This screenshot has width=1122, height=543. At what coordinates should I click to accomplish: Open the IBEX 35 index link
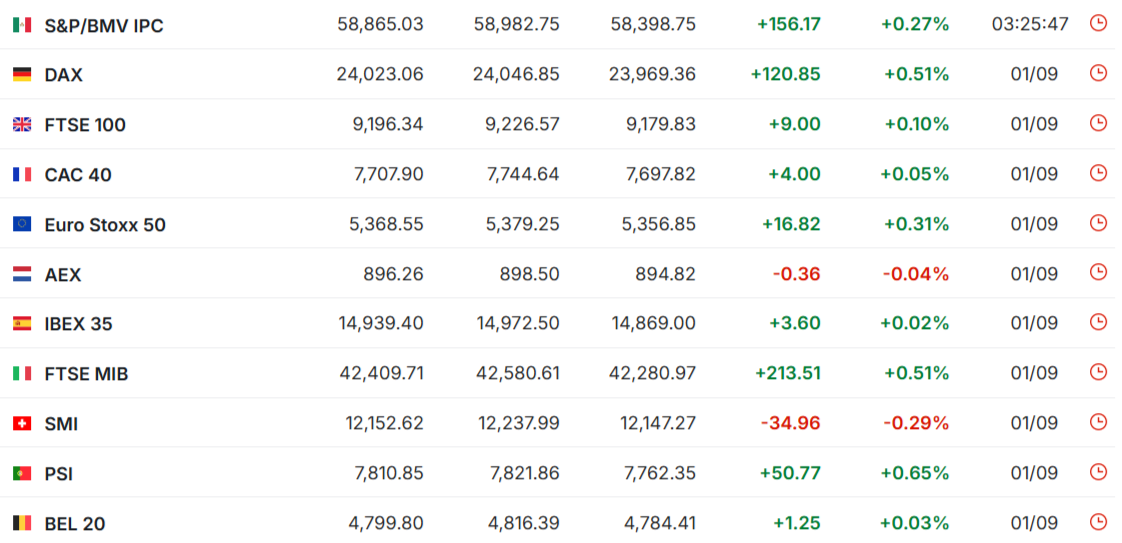79,325
